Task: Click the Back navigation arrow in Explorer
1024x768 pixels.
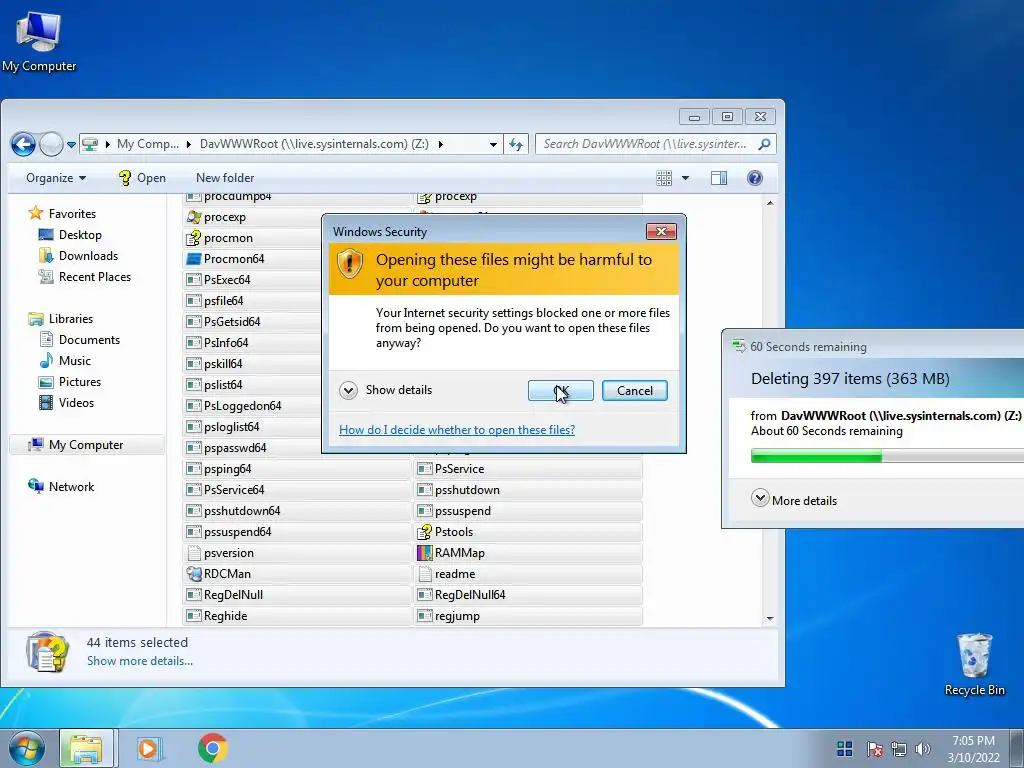Action: (23, 144)
